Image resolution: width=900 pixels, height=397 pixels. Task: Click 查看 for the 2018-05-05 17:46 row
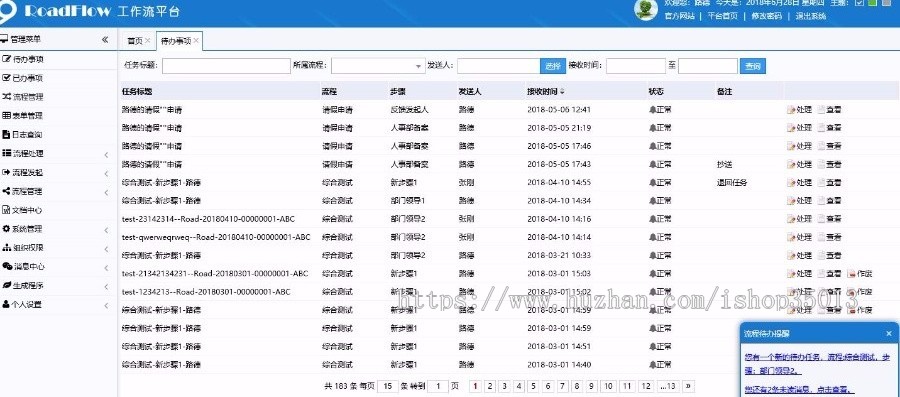[829, 146]
